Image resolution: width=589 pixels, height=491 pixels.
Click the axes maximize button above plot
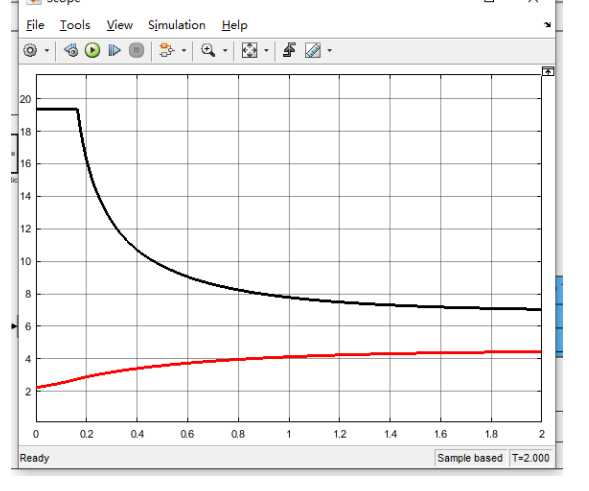coord(548,71)
